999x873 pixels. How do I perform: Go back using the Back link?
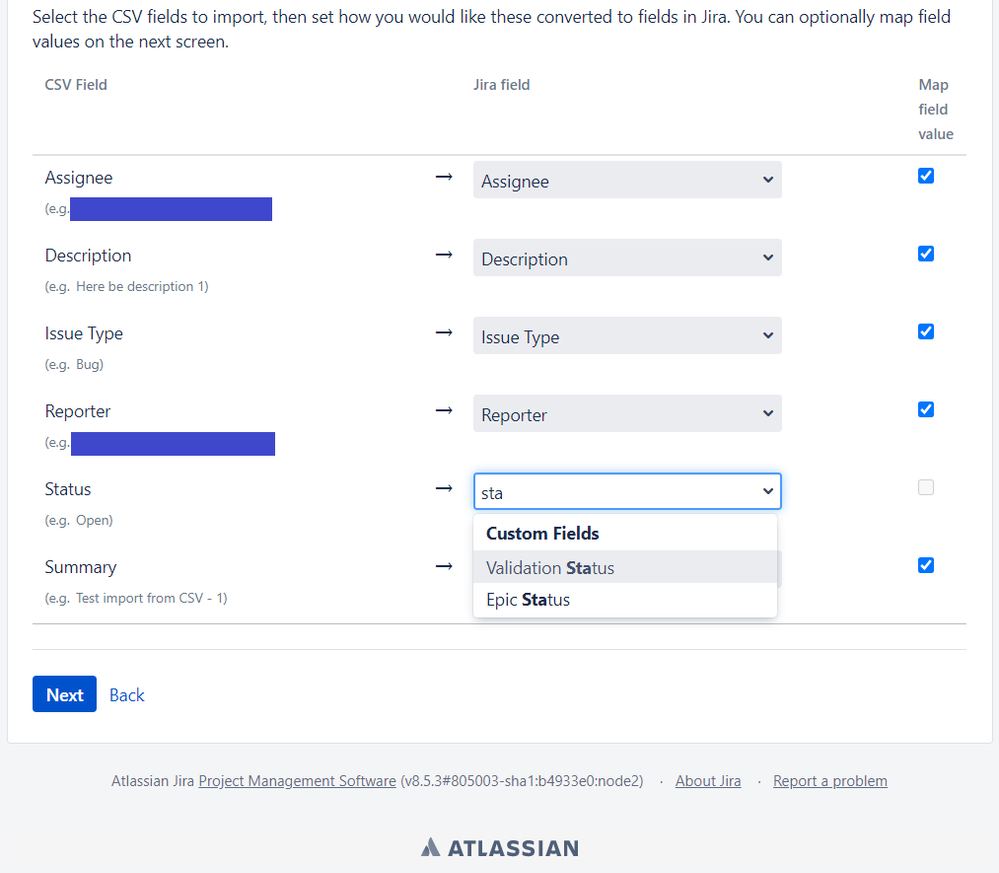pos(127,695)
